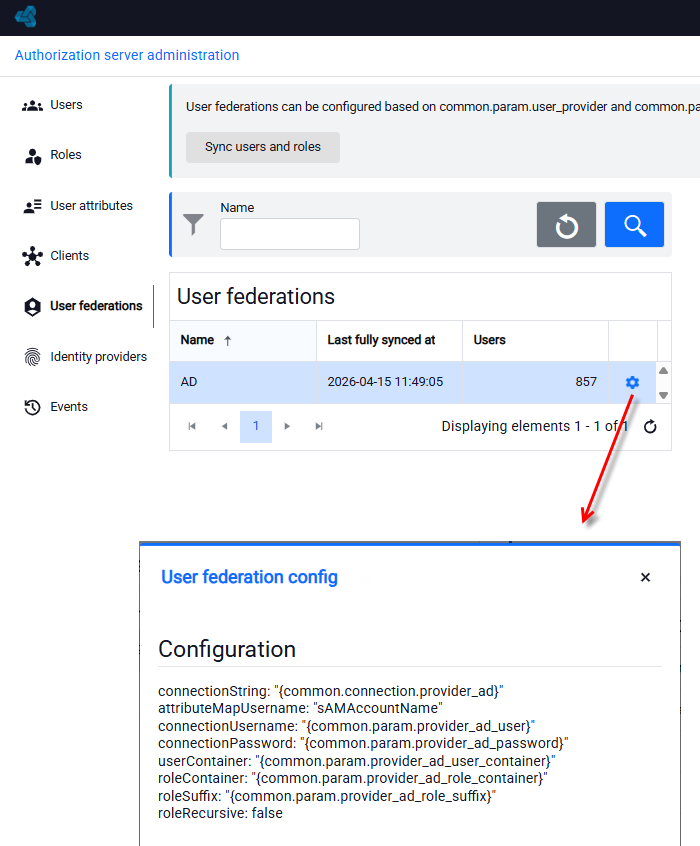Click the roleContainer configuration line
Viewport: 700px width, 846px height.
353,779
